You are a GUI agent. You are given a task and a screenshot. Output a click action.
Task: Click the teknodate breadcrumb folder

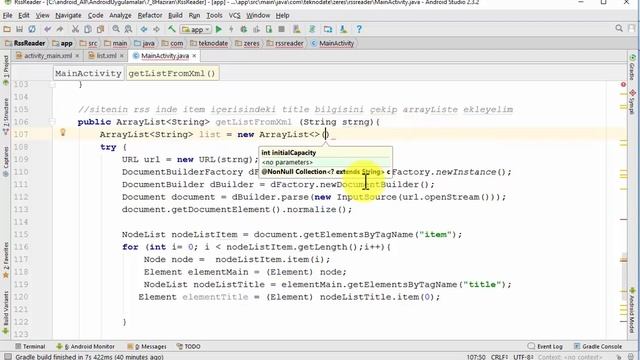pyautogui.click(x=209, y=43)
